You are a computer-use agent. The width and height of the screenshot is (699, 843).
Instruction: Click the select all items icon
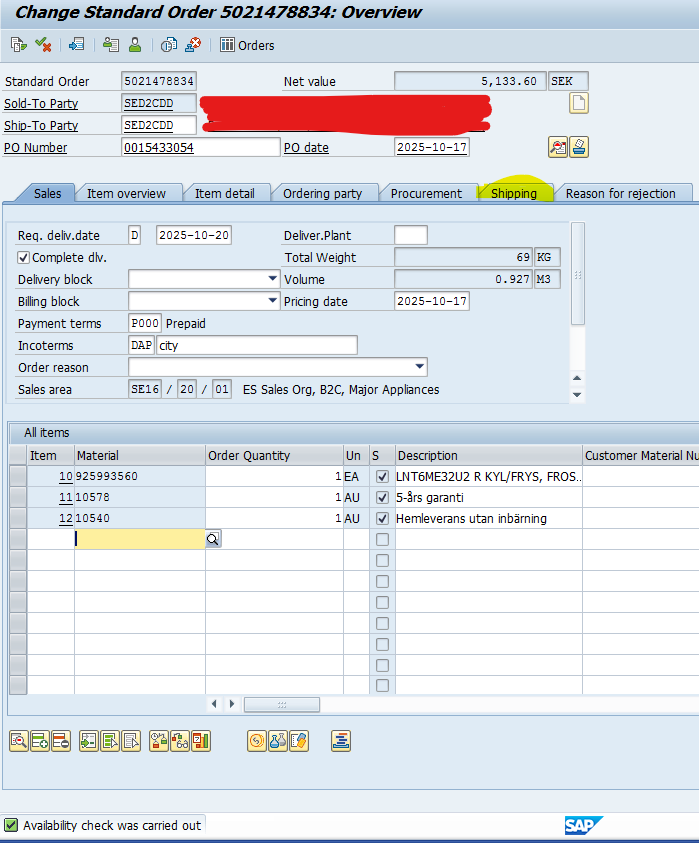click(x=110, y=741)
